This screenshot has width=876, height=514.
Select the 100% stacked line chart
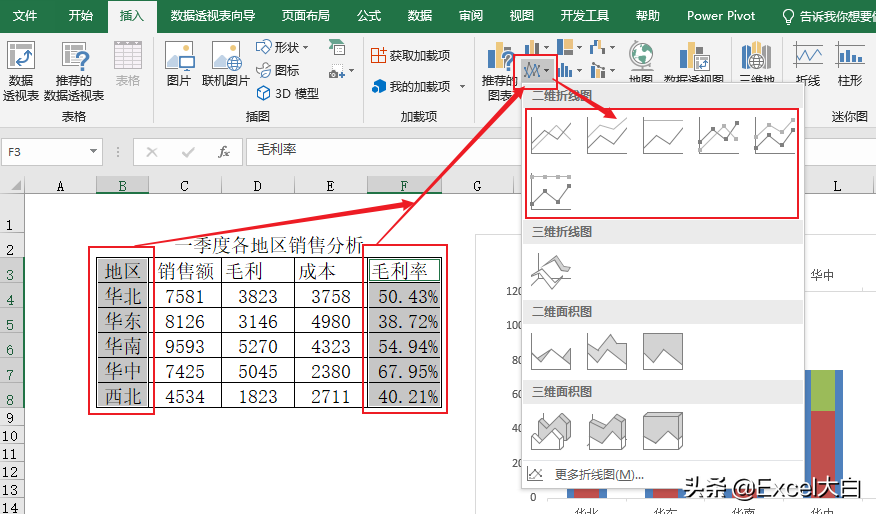pyautogui.click(x=663, y=135)
